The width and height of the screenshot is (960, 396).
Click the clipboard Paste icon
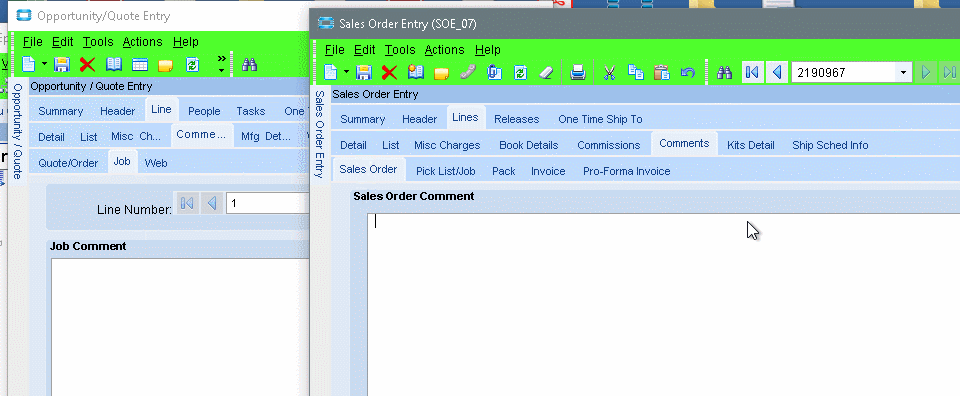click(x=661, y=72)
